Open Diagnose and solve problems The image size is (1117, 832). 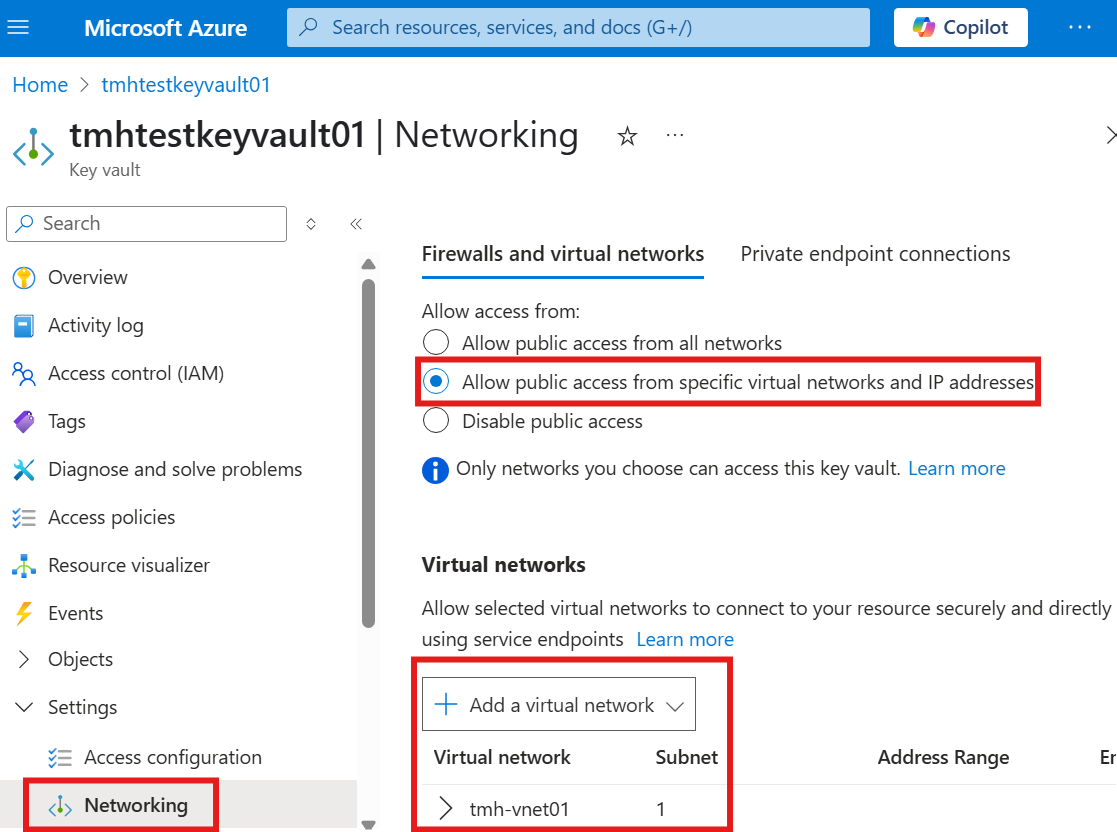click(175, 469)
